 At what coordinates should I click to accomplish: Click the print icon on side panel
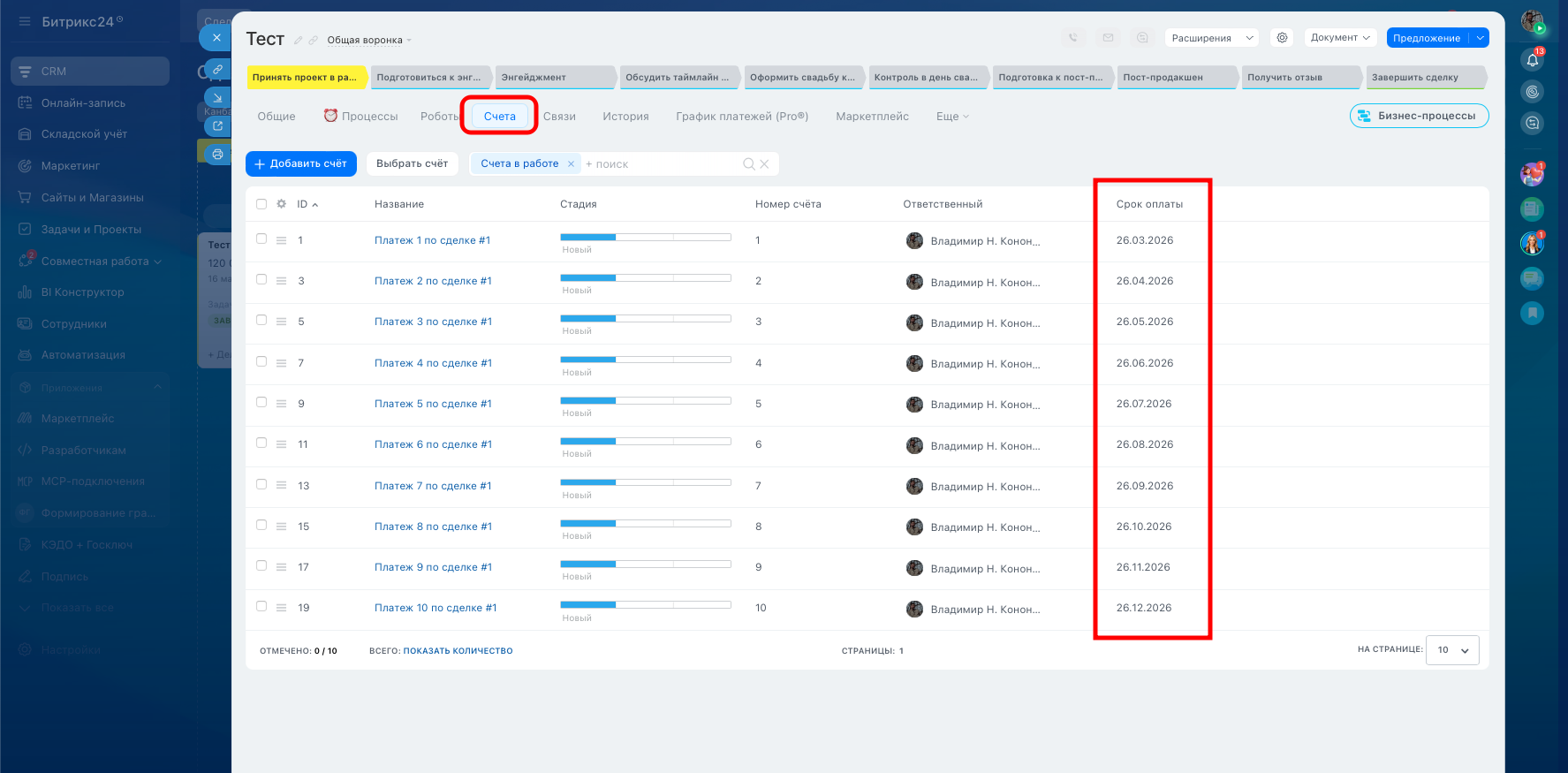[x=217, y=155]
